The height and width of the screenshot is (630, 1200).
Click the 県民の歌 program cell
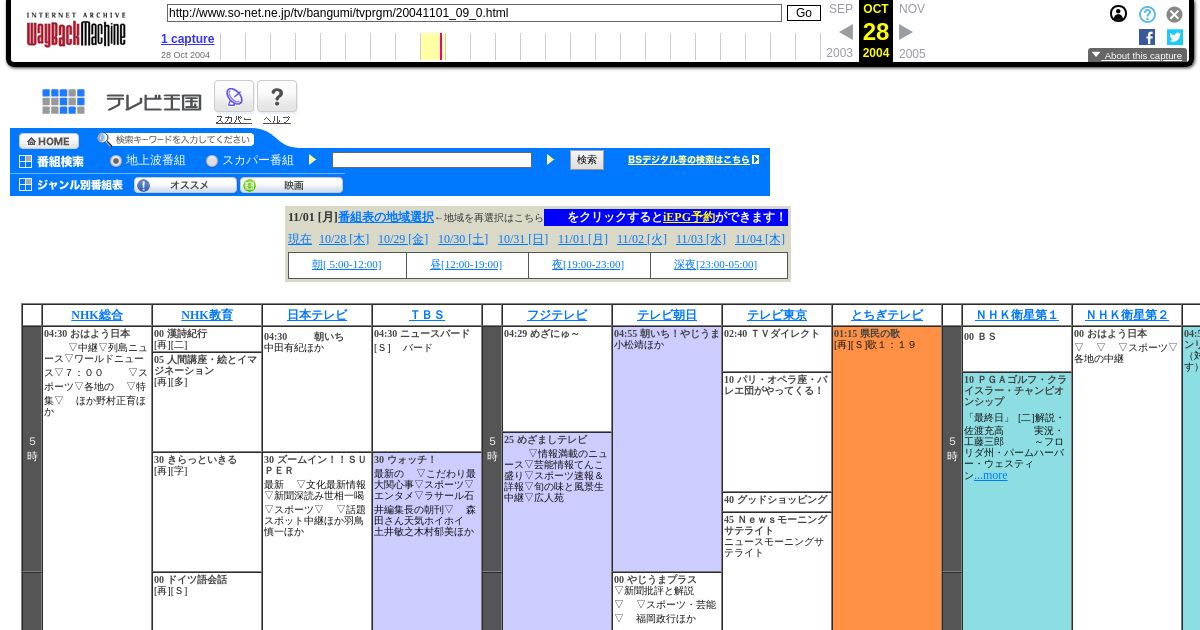click(887, 478)
